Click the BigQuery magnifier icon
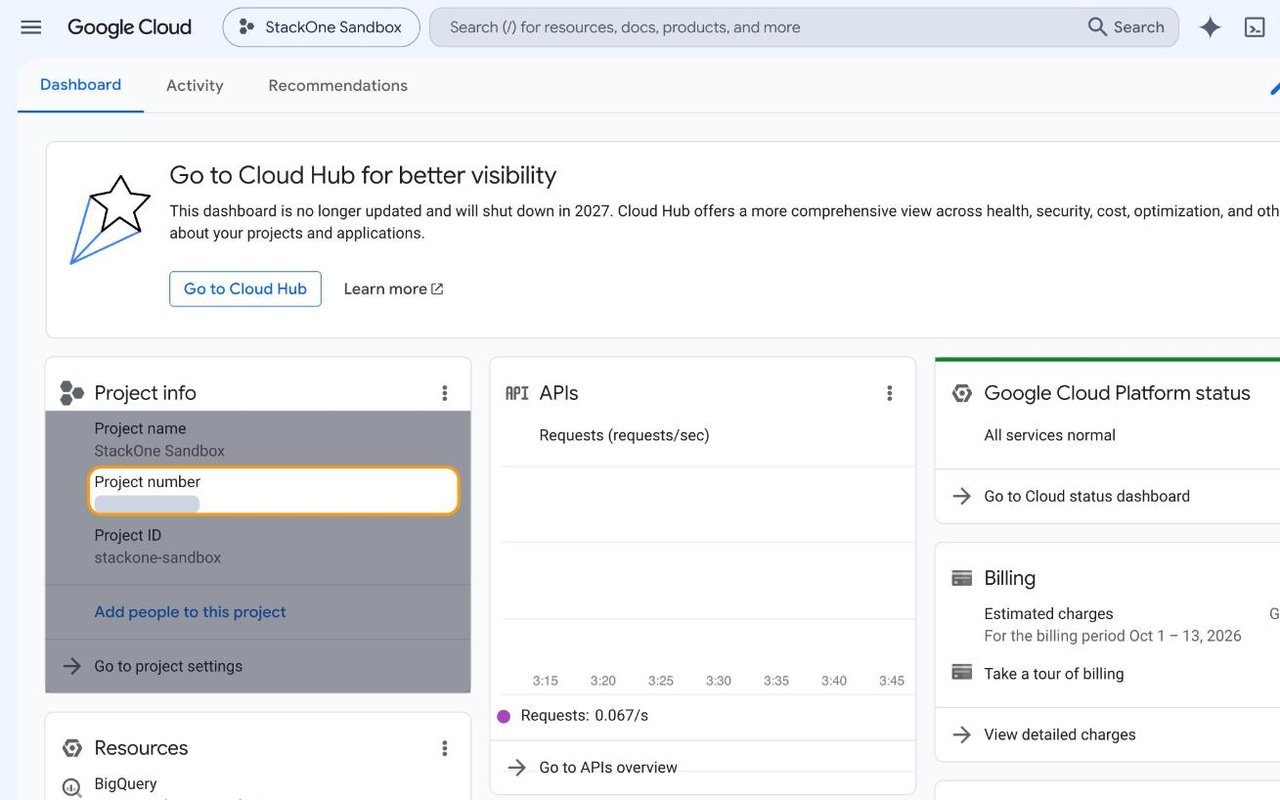The height and width of the screenshot is (800, 1280). 71,787
